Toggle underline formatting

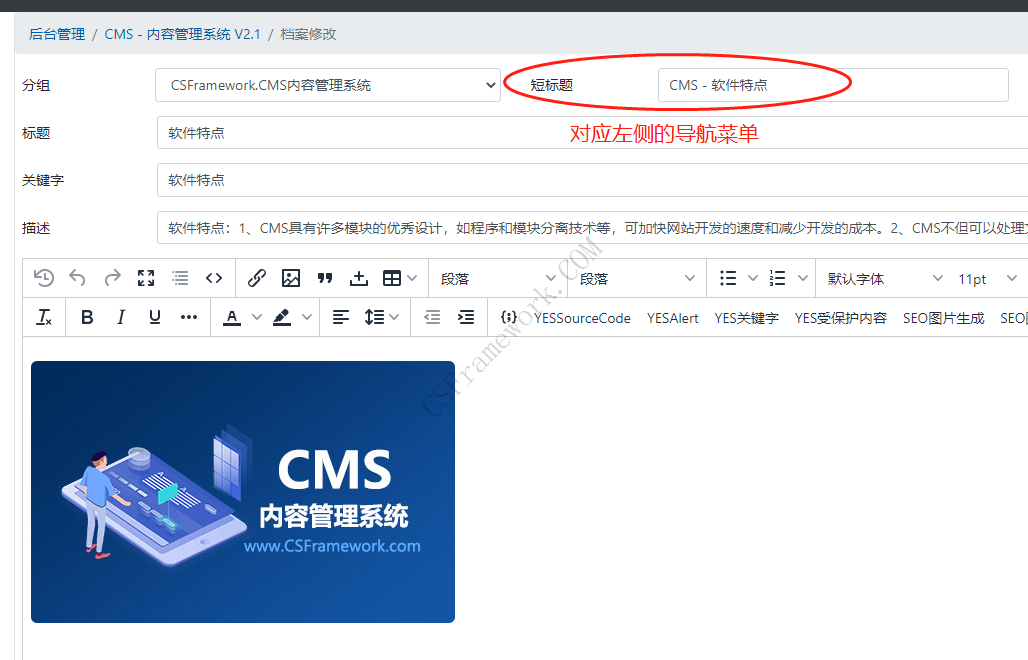click(155, 317)
